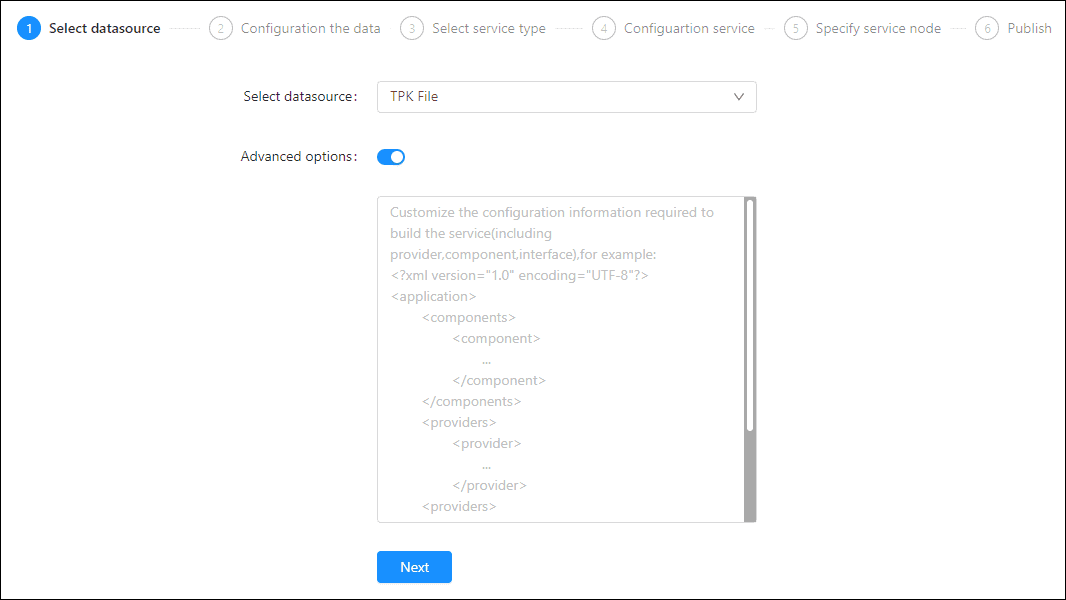The width and height of the screenshot is (1066, 600).
Task: Click the step 5 number circle
Action: (795, 28)
